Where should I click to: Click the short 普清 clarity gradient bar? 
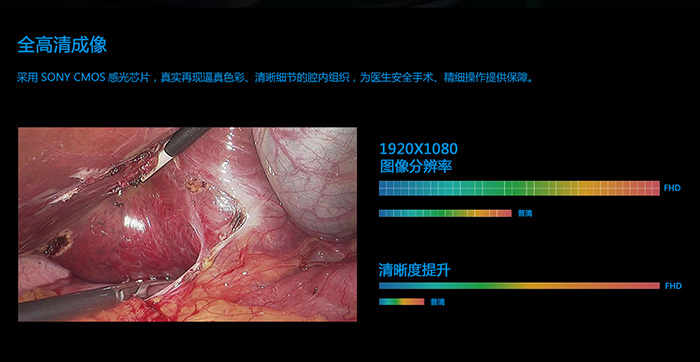tap(401, 302)
